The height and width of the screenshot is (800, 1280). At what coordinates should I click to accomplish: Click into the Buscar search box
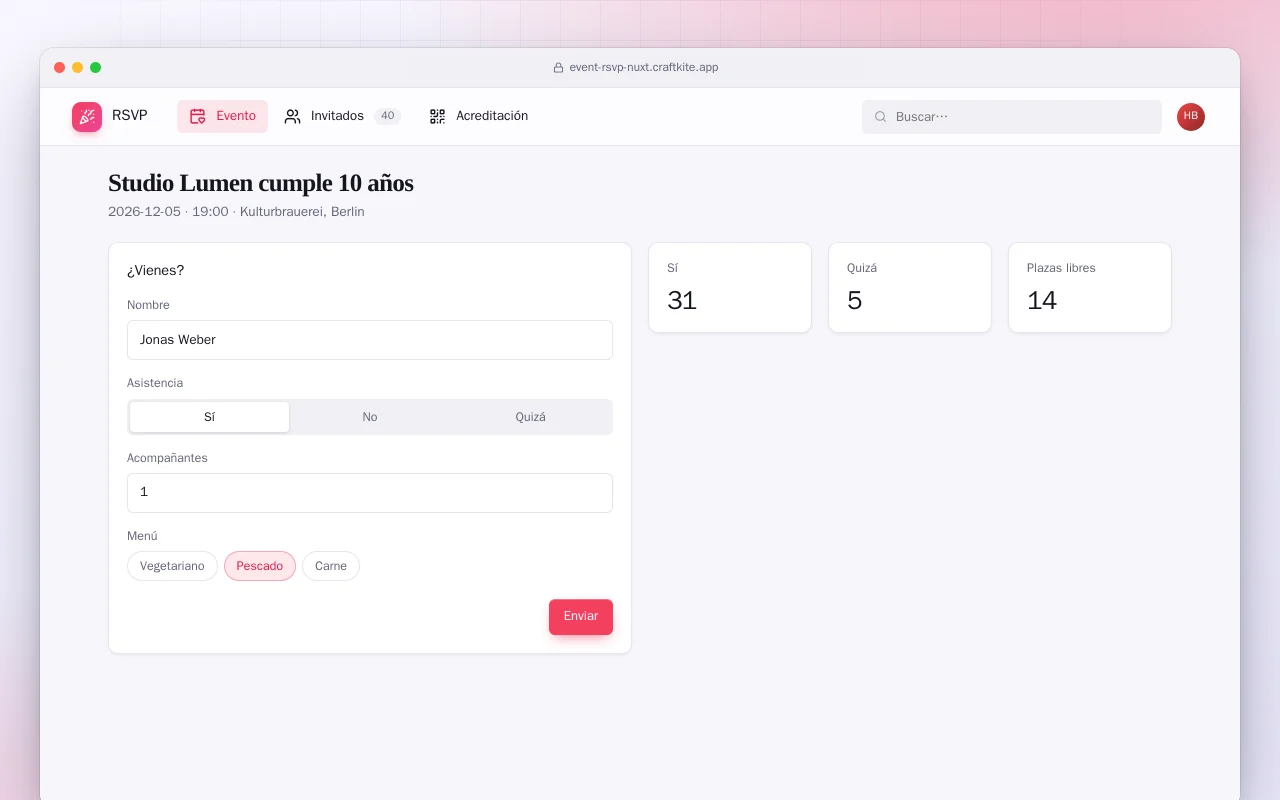(1012, 117)
